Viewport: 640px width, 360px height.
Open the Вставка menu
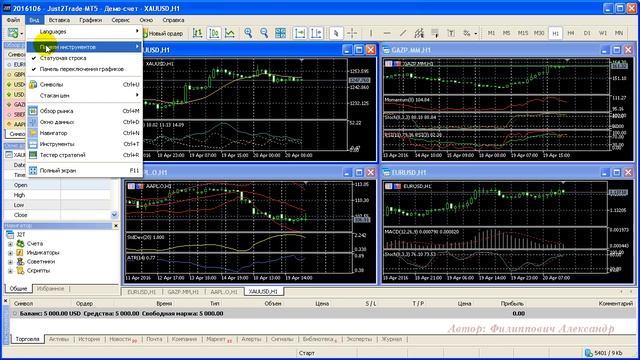click(x=59, y=20)
